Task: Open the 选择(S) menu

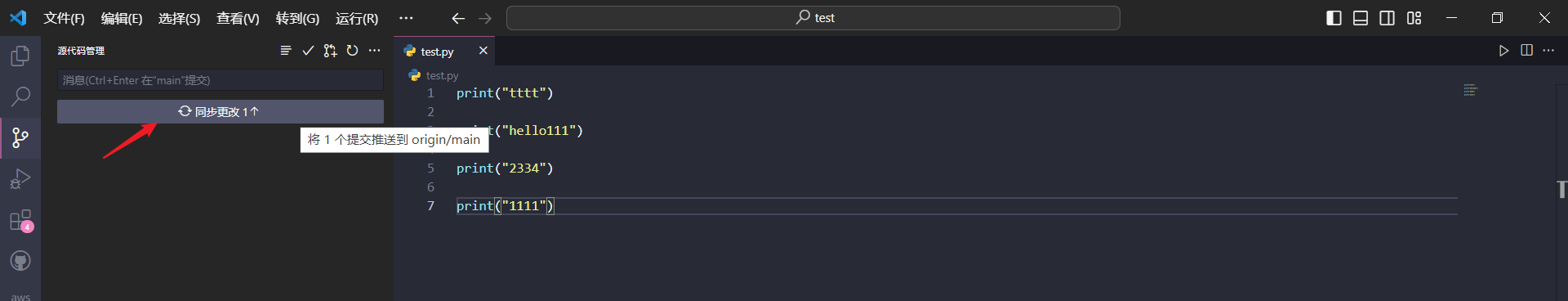Action: tap(179, 18)
